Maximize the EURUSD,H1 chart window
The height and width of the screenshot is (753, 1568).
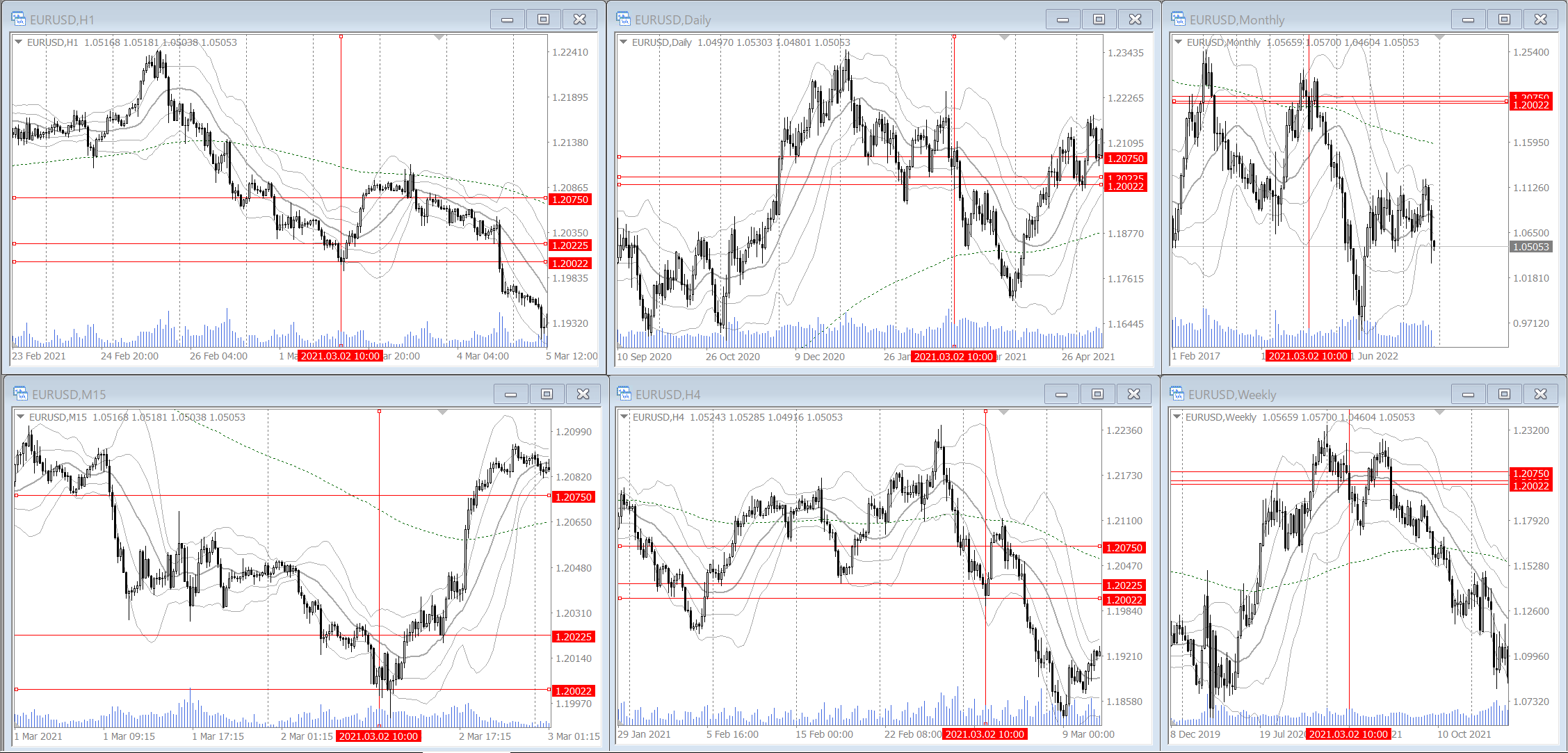[x=543, y=19]
